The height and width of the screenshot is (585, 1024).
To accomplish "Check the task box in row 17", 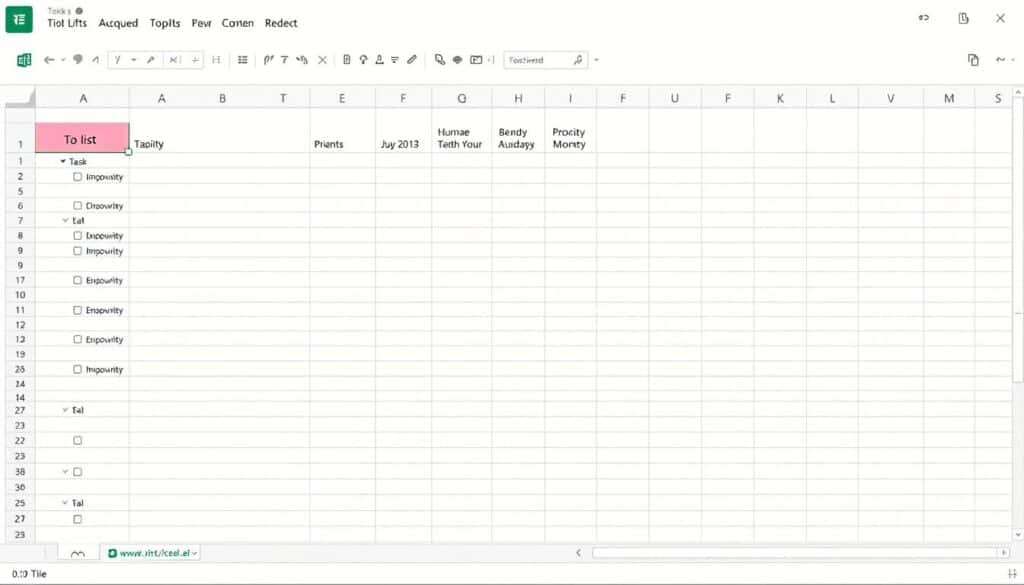I will coord(78,280).
